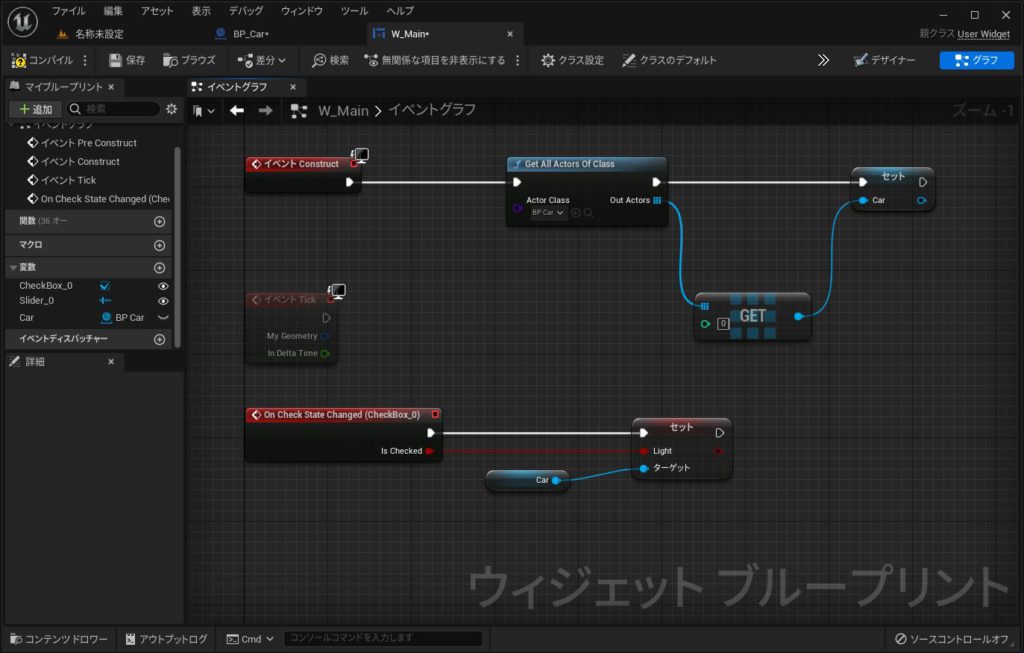Click the graph icon beside W_Main breadcrumb
Viewport: 1024px width, 653px height.
coord(298,111)
